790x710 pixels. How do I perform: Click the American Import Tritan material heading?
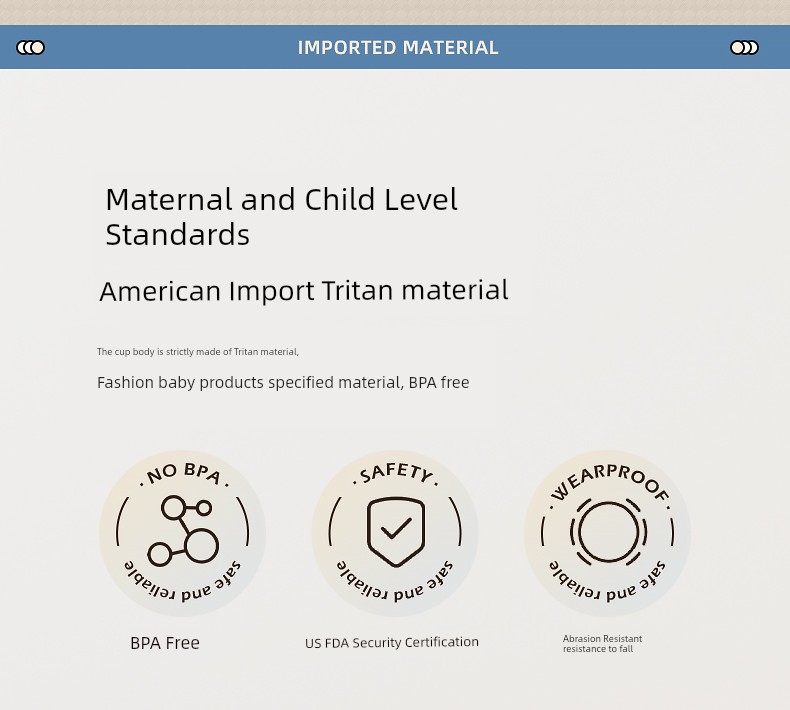click(x=304, y=291)
